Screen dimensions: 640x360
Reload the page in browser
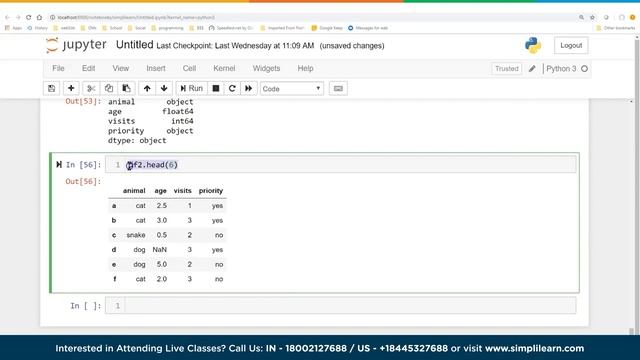(x=29, y=17)
